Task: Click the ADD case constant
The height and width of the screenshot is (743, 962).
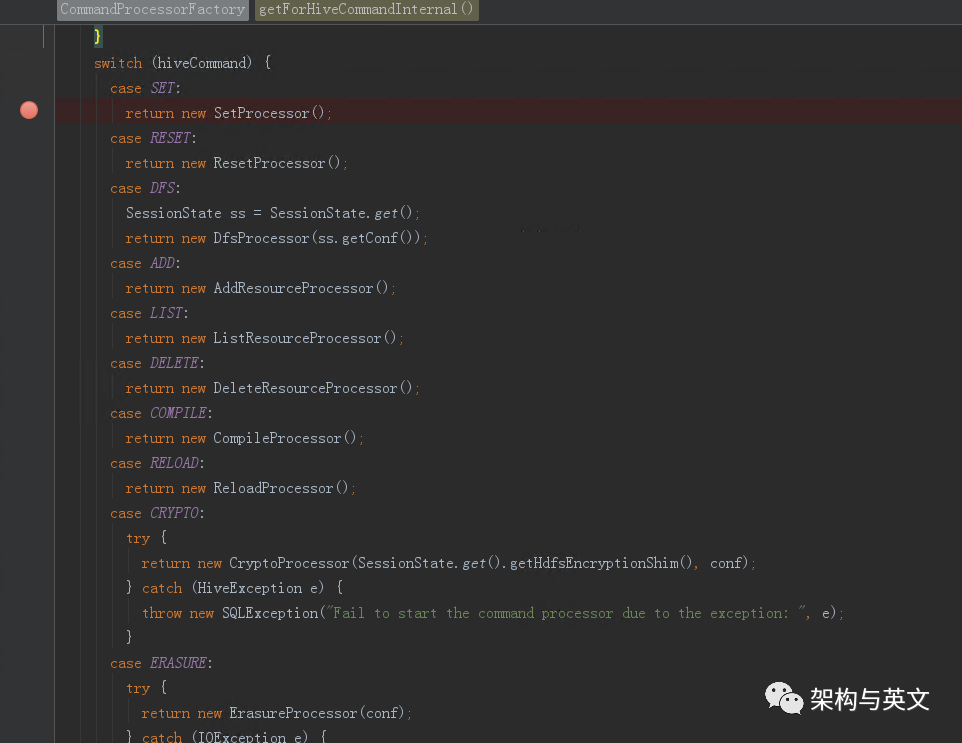Action: coord(163,263)
